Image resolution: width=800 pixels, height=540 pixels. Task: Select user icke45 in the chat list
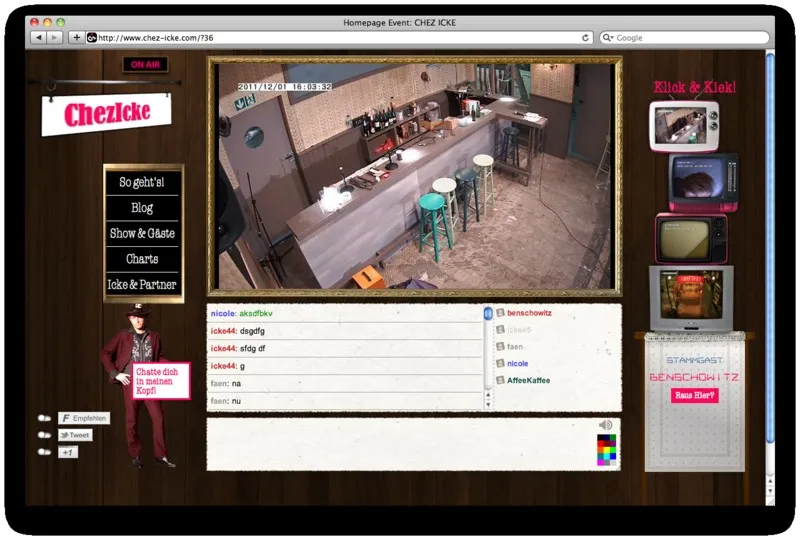coord(519,330)
